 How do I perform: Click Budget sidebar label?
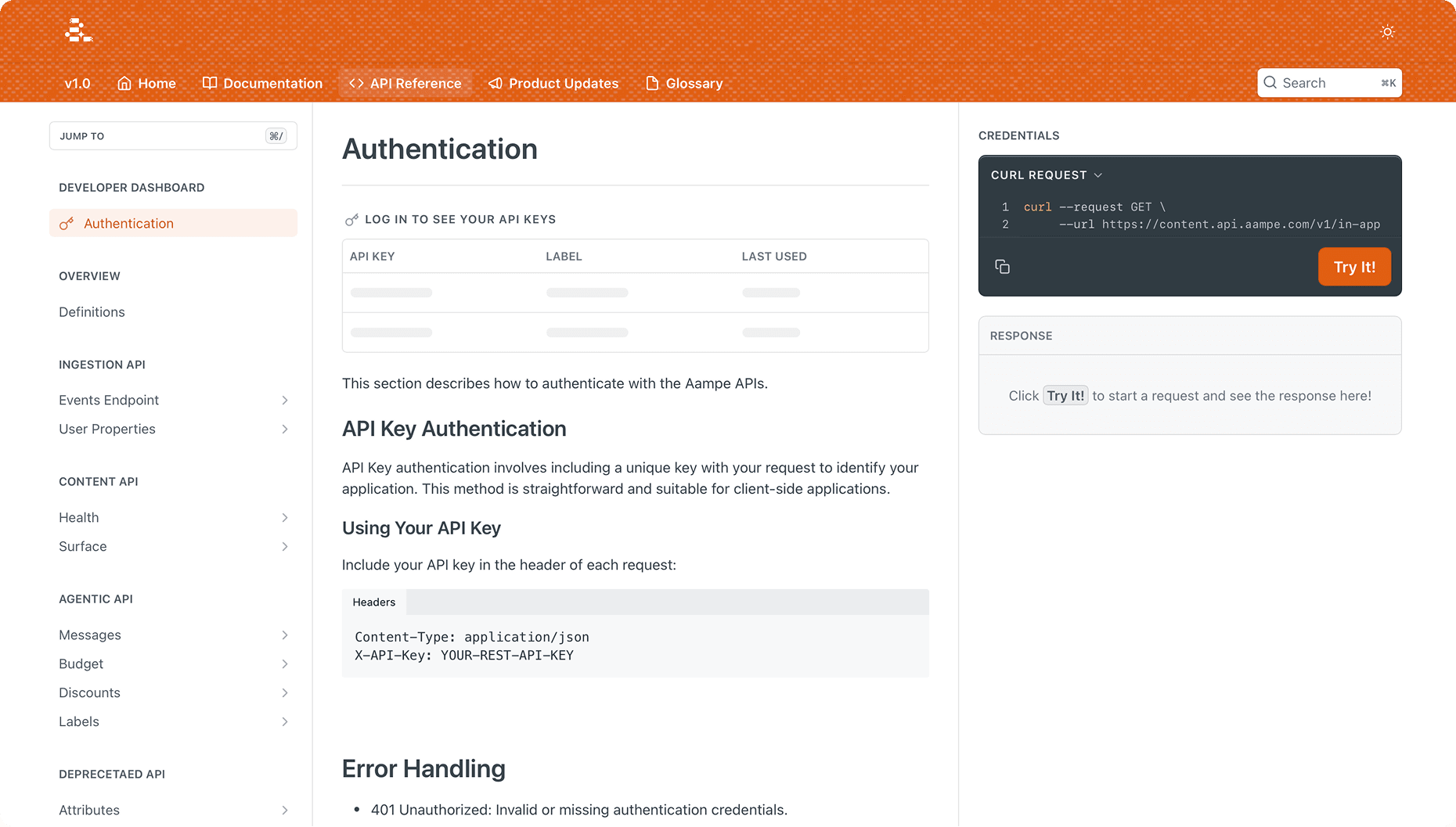81,664
